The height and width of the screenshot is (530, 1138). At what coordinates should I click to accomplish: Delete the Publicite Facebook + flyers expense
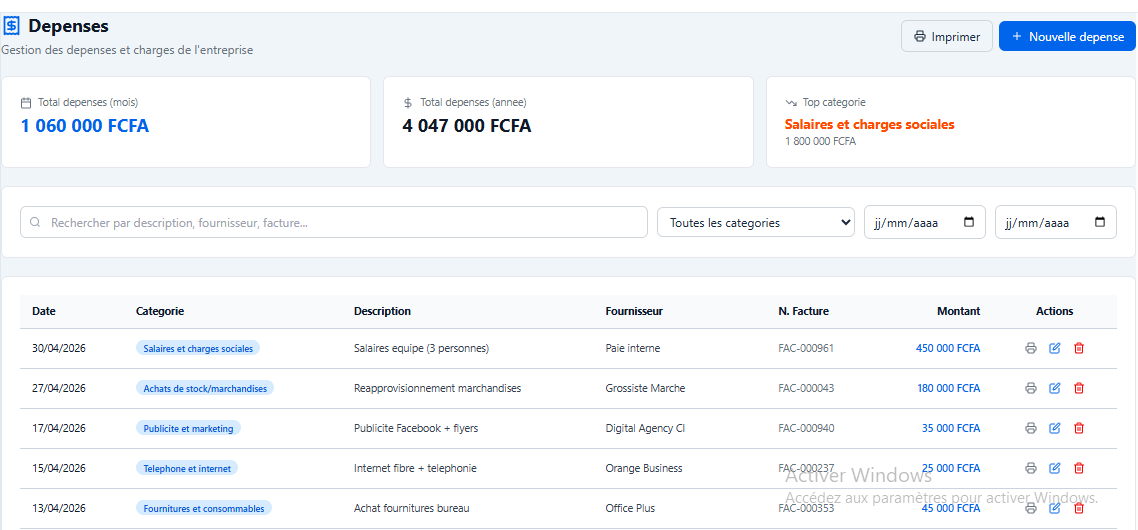tap(1079, 428)
